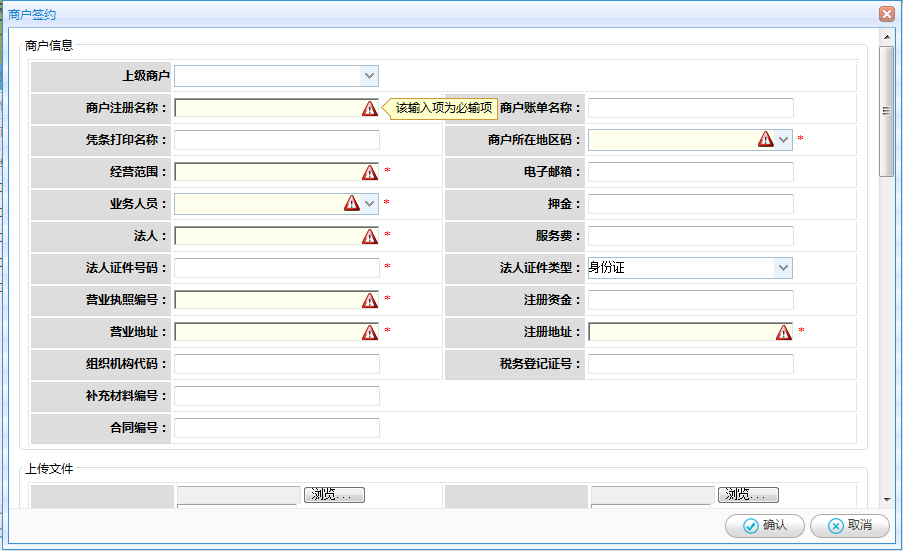Screen dimensions: 903x551
Task: Focus the 法人证件号码 input field
Action: tap(277, 268)
